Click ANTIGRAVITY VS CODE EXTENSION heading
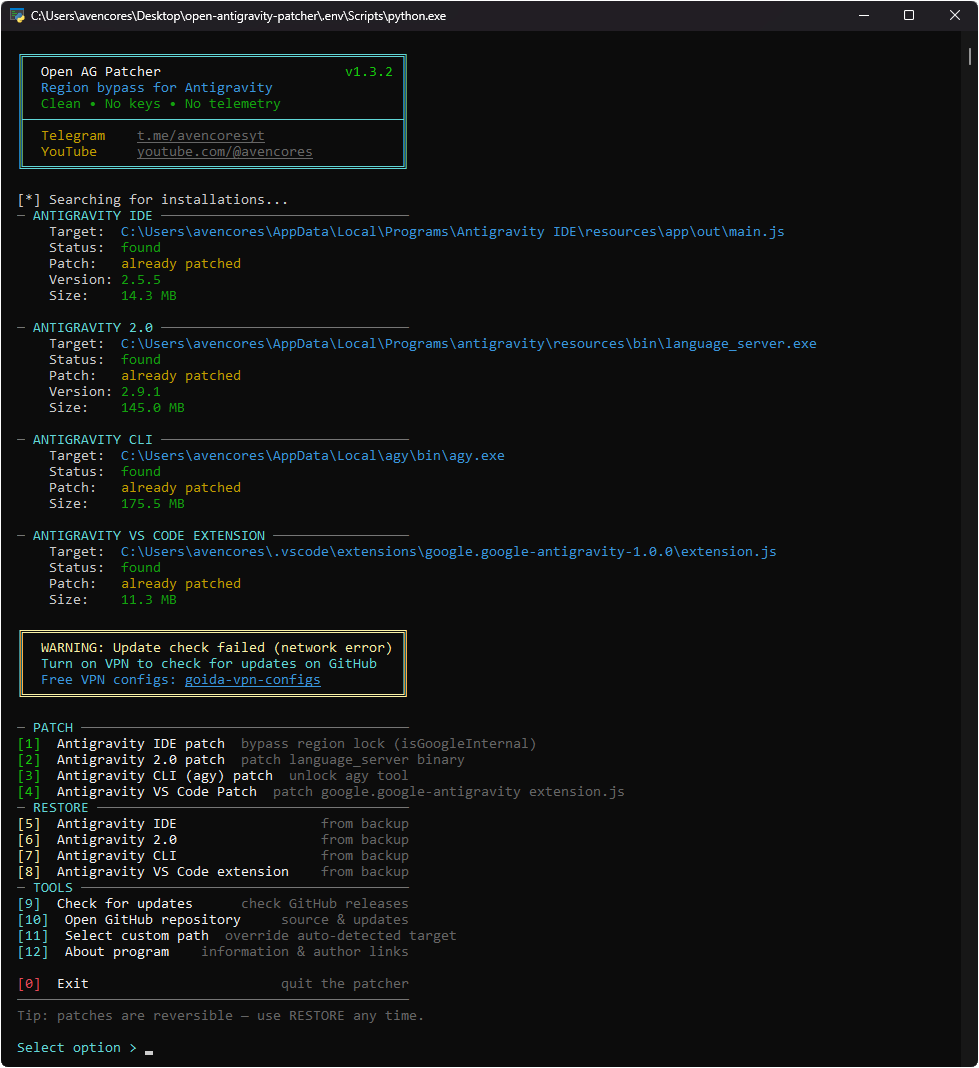This screenshot has height=1068, width=979. click(149, 535)
